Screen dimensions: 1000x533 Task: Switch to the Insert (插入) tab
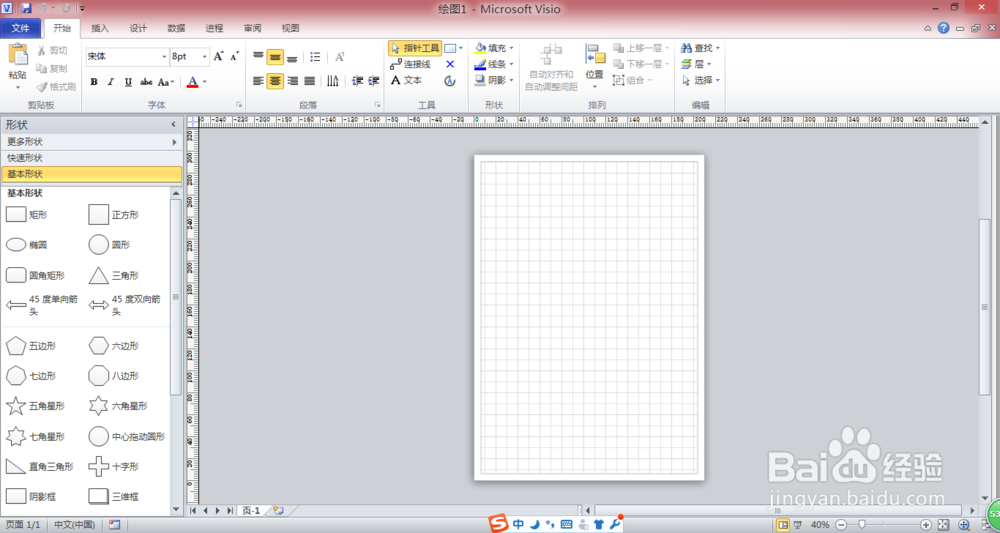coord(100,28)
